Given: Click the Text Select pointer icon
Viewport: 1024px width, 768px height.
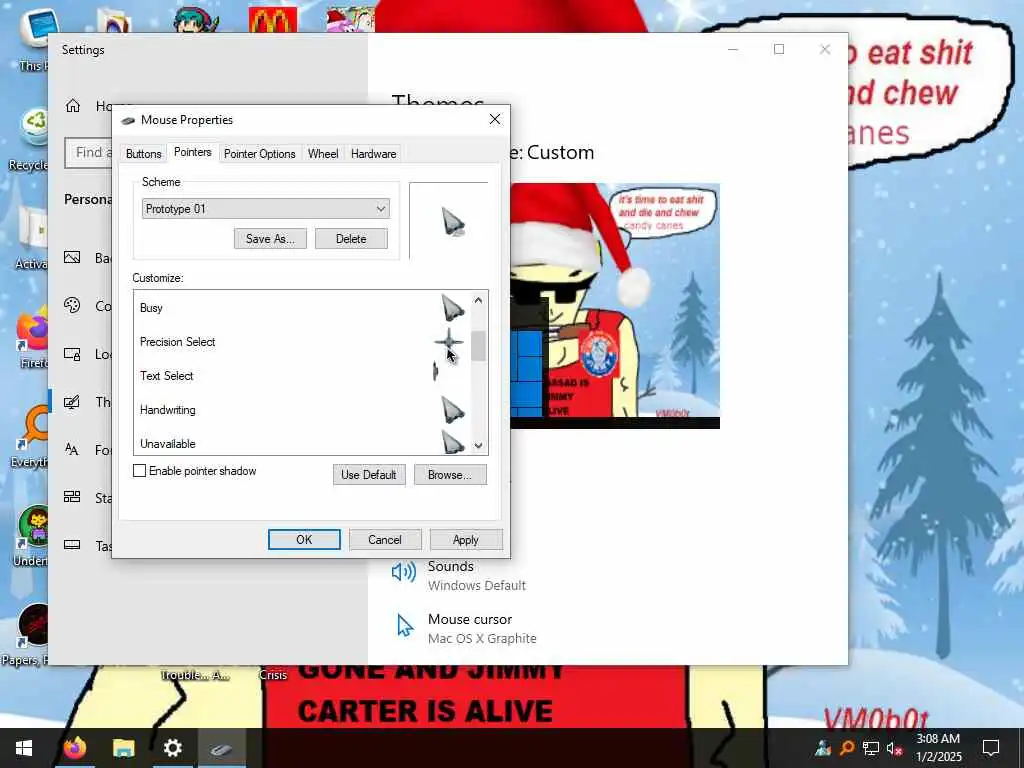Looking at the screenshot, I should coord(436,371).
